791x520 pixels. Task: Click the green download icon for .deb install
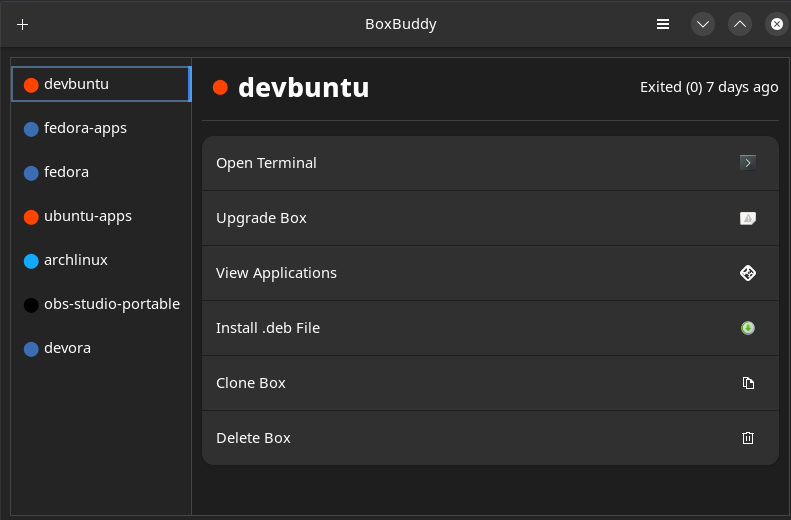(747, 328)
